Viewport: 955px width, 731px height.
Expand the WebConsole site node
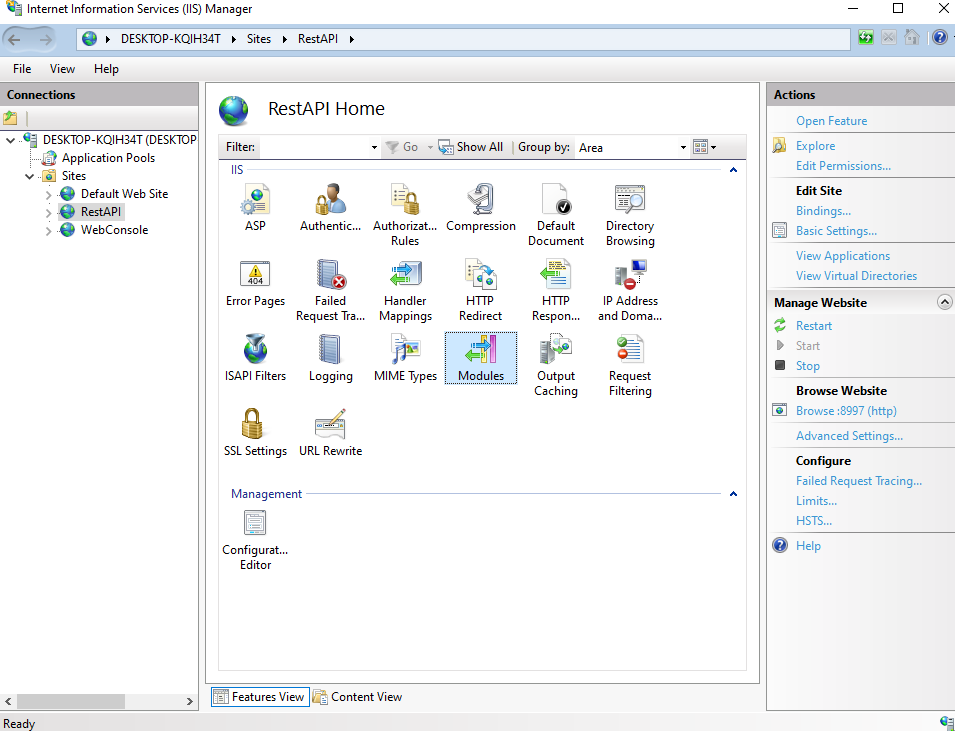click(x=48, y=231)
